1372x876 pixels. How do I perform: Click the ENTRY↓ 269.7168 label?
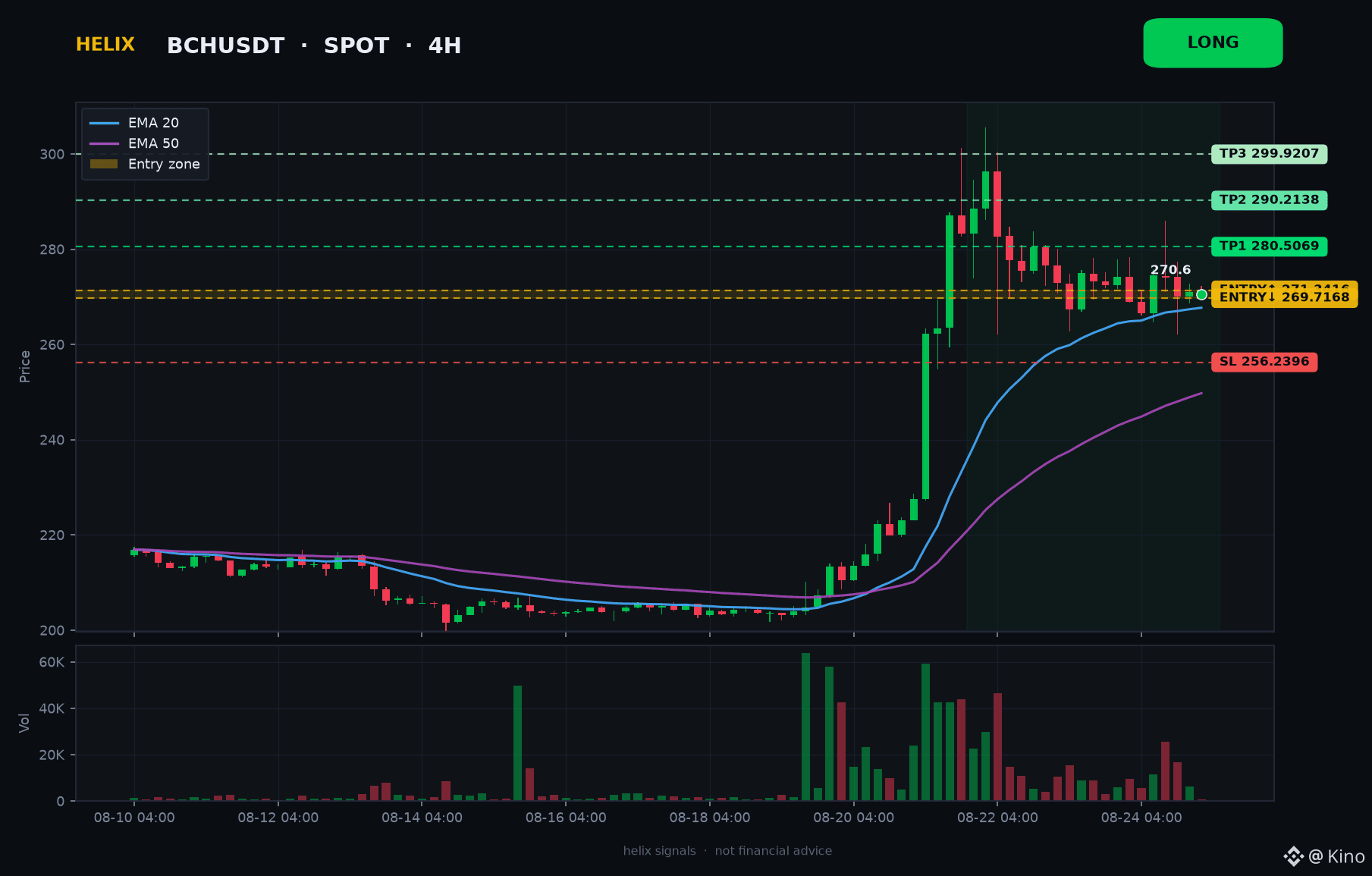[1284, 297]
